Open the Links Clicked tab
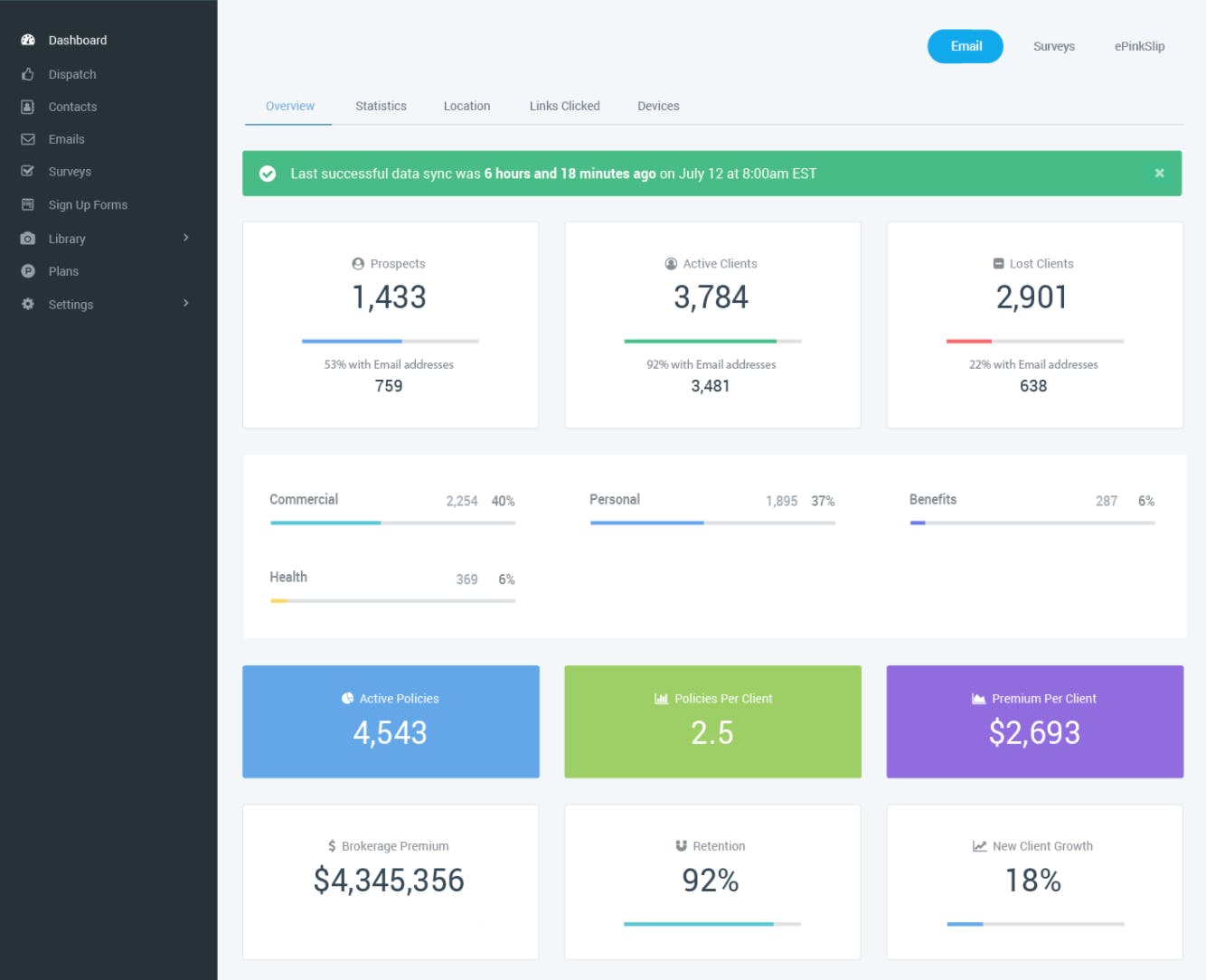Screen dimensions: 1206x980 pos(564,106)
